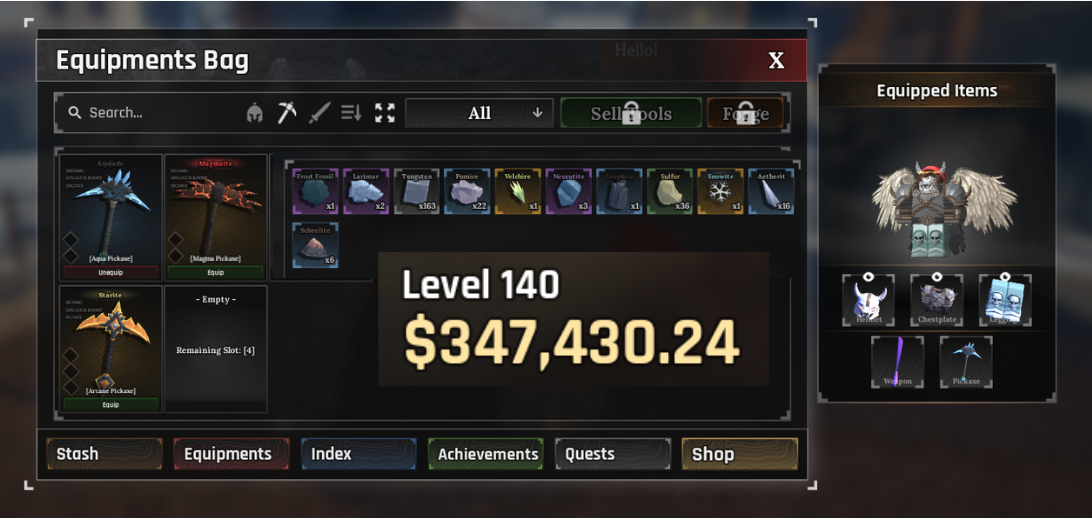Image resolution: width=1092 pixels, height=518 pixels.
Task: Unequip the Aqua Pickaxe
Action: (x=111, y=272)
